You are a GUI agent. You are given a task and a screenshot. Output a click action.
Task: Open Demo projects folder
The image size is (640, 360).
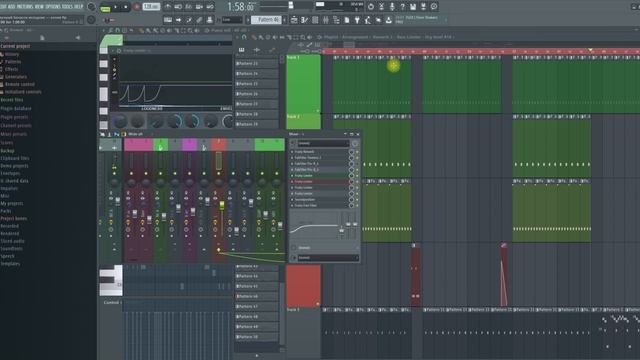click(14, 166)
